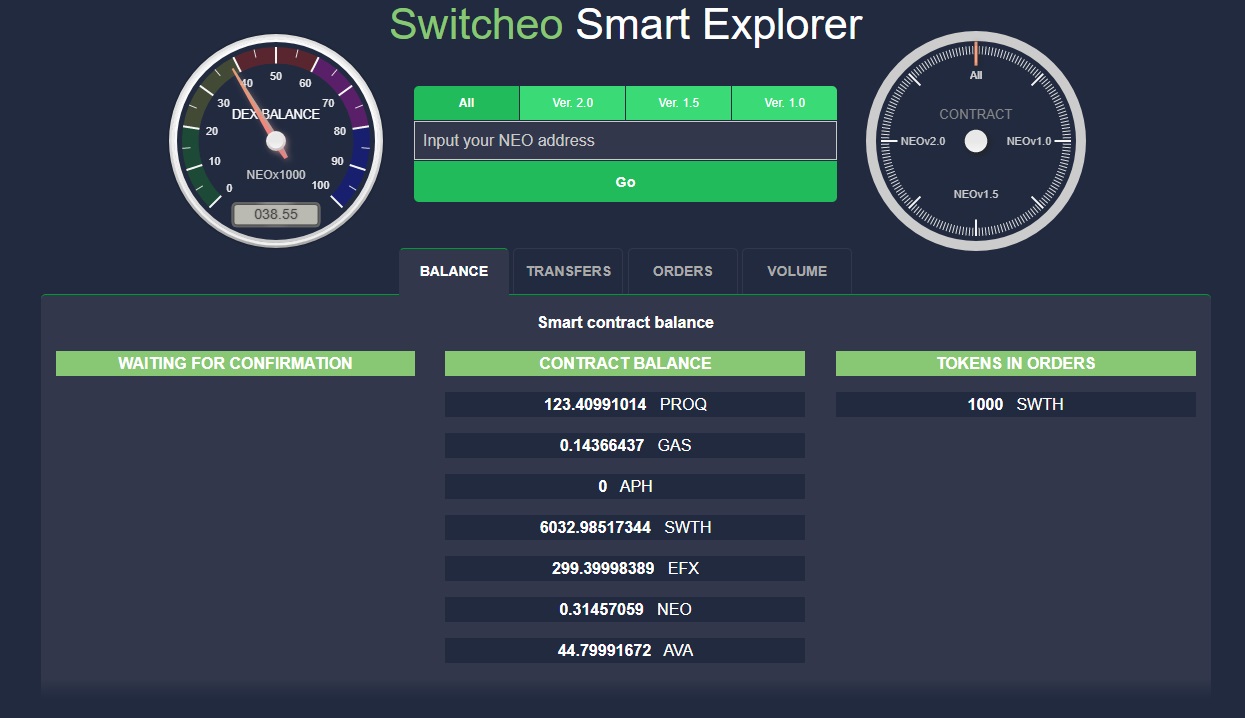Select NEOv1.5 on the contract dial
This screenshot has width=1245, height=718.
[976, 194]
